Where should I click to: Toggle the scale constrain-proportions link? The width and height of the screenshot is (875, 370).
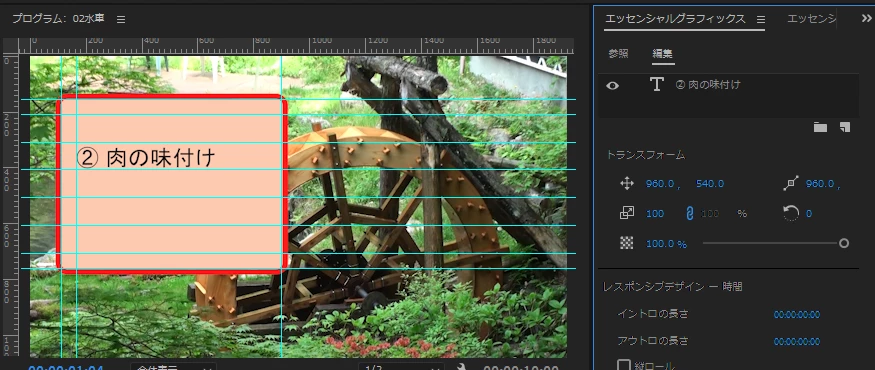coord(690,213)
